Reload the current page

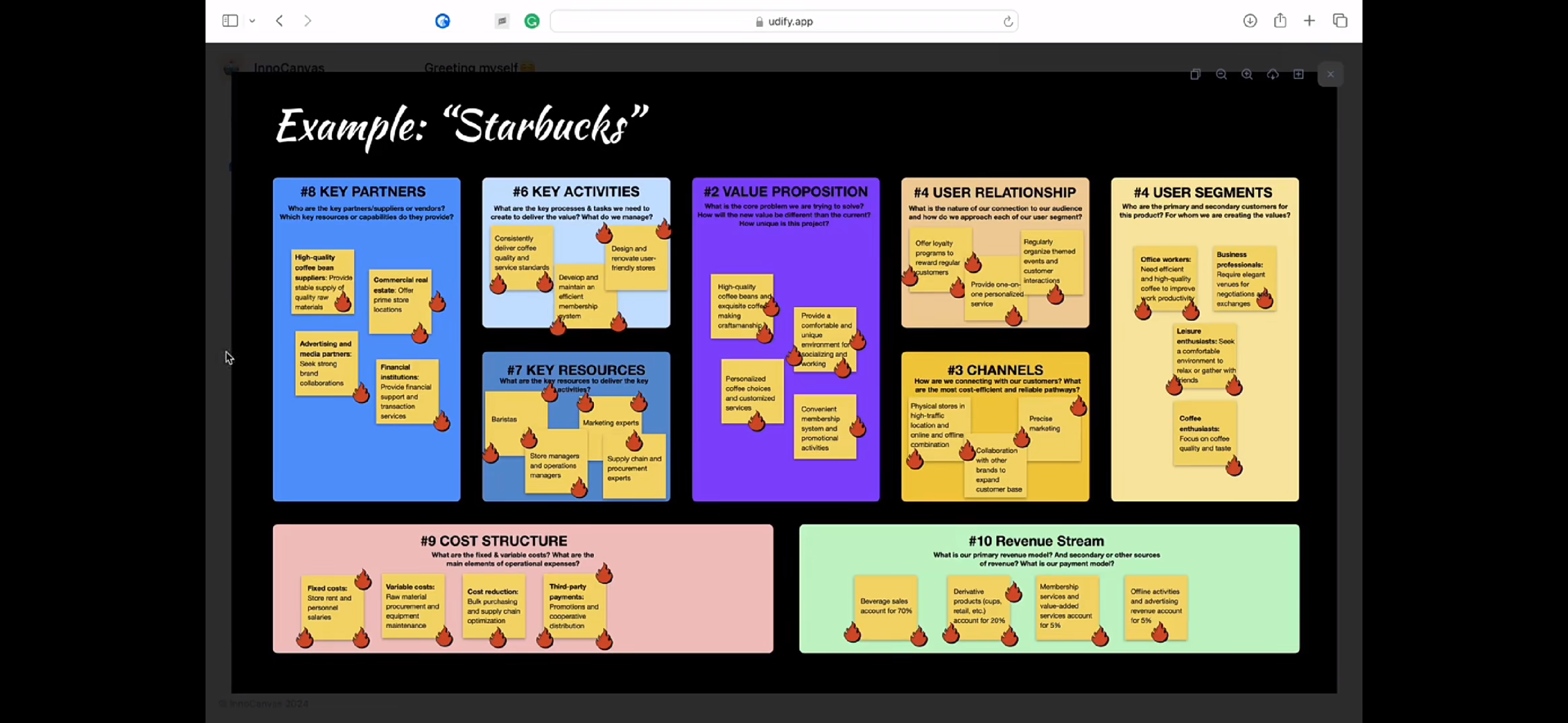pos(1007,21)
